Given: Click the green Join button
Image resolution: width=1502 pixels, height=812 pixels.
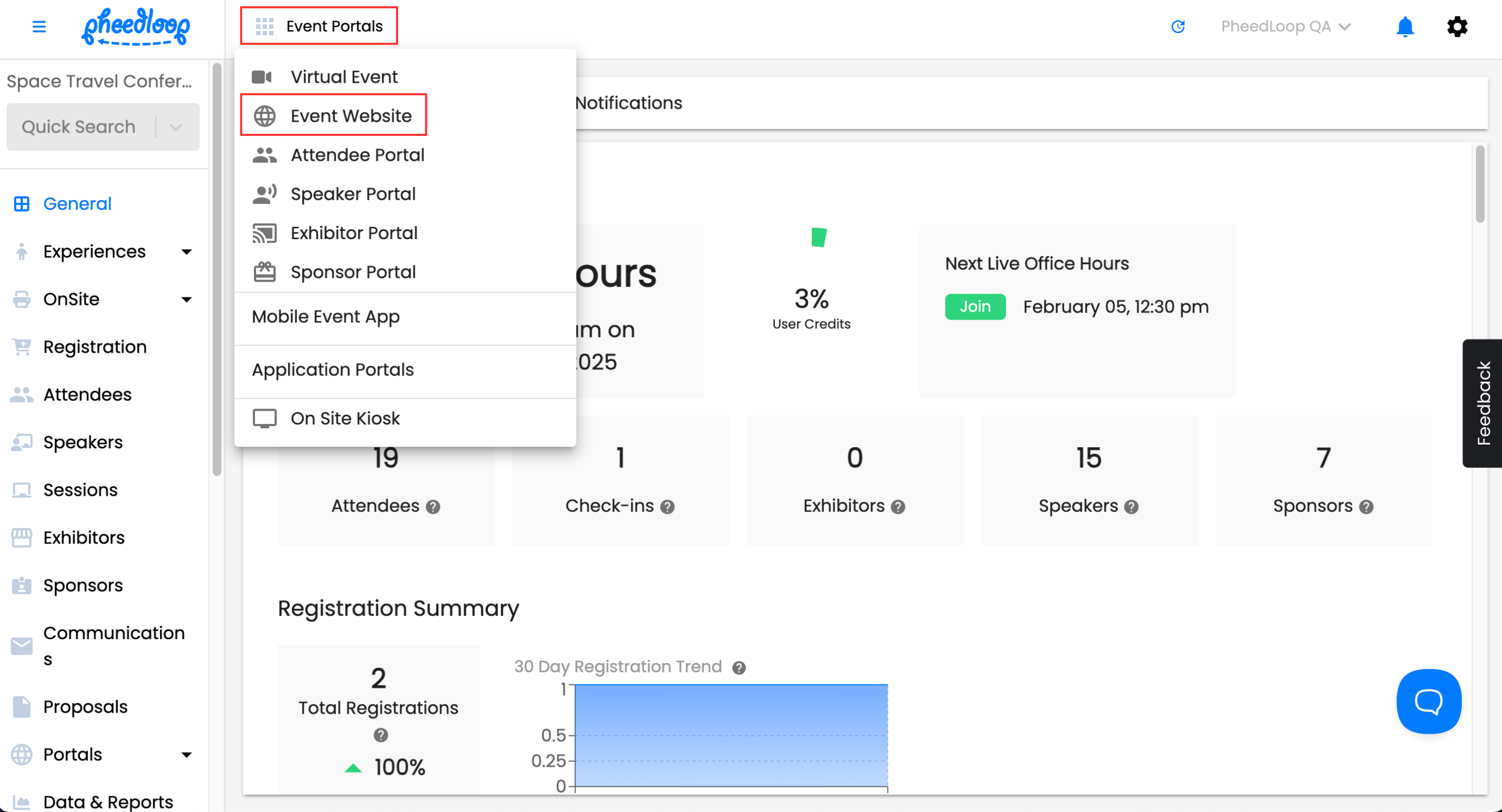Looking at the screenshot, I should (975, 306).
